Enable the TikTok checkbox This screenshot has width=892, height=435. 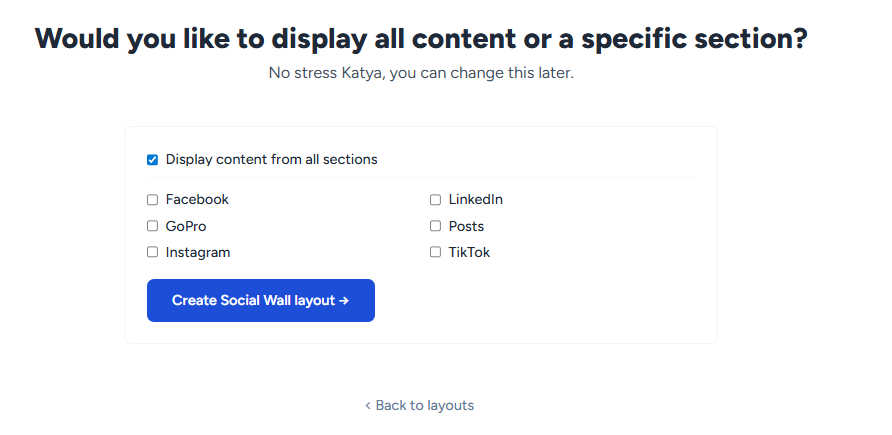point(435,253)
